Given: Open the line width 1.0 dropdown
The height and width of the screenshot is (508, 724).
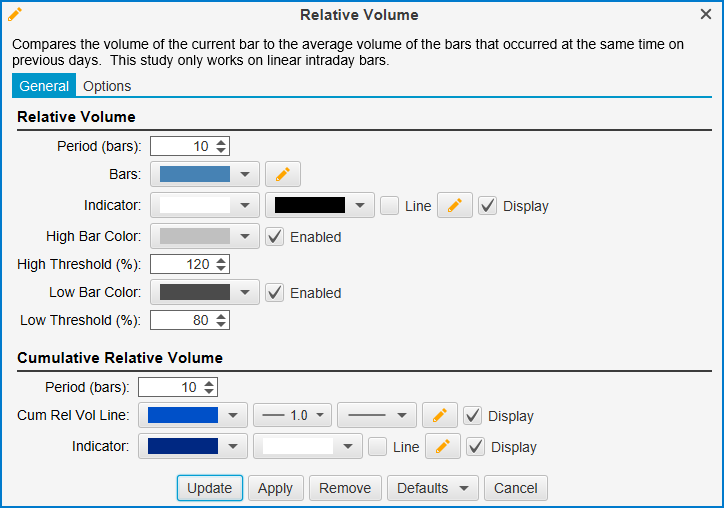Looking at the screenshot, I should [292, 416].
